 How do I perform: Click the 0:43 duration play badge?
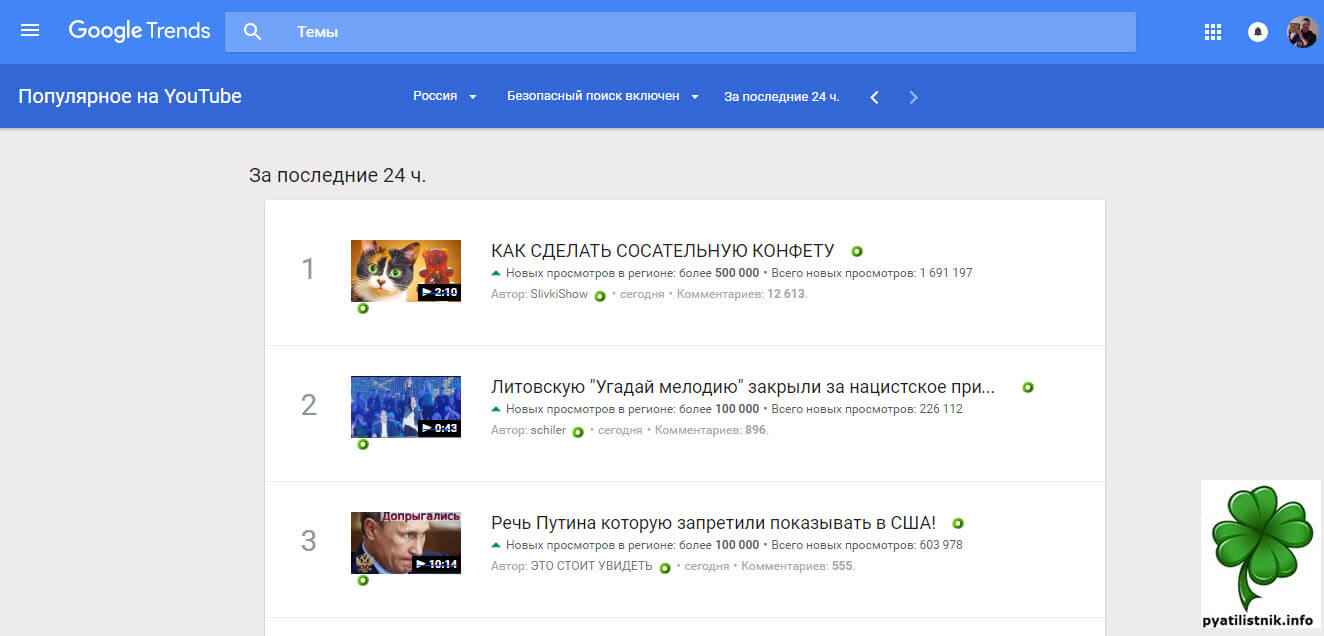tap(439, 428)
